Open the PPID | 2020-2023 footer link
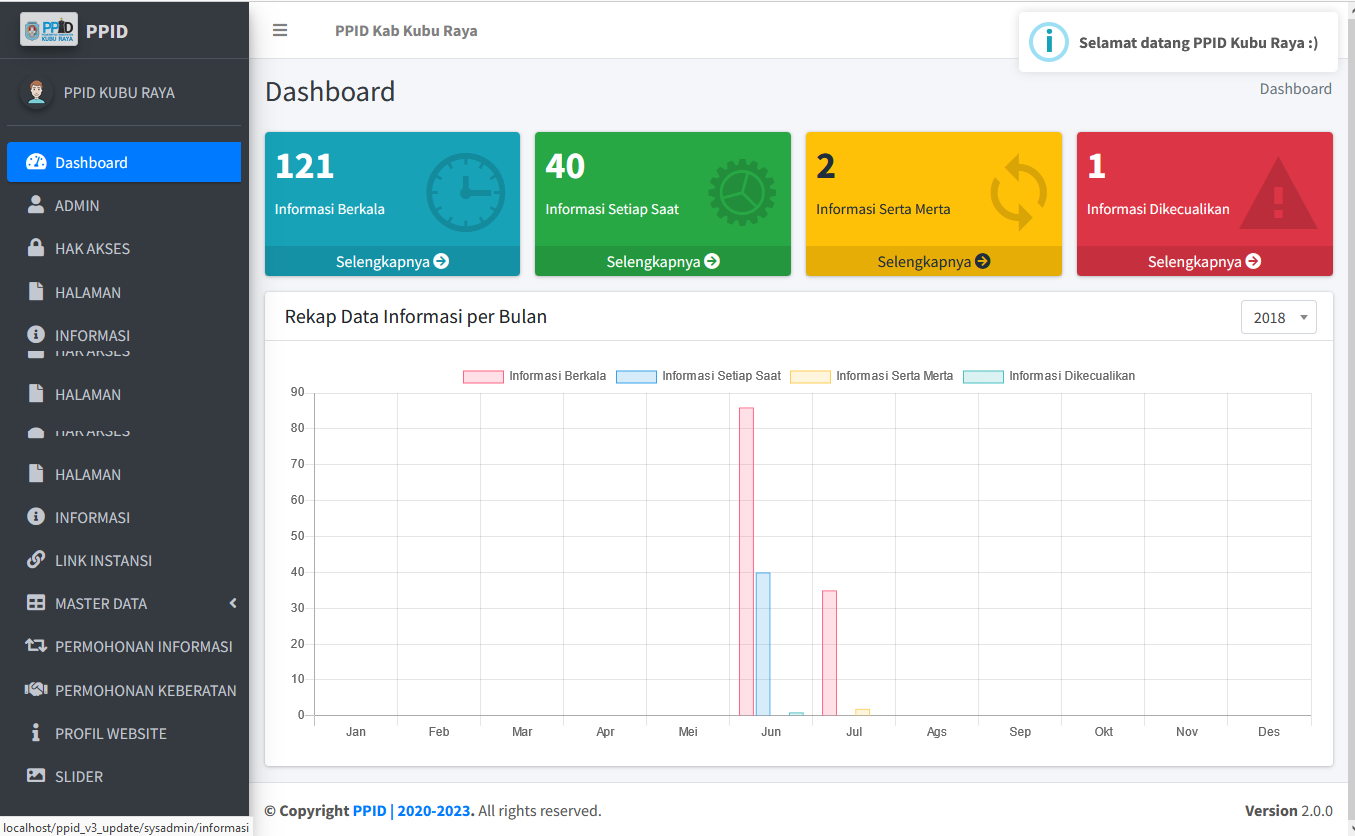Viewport: 1355px width, 836px height. 413,811
